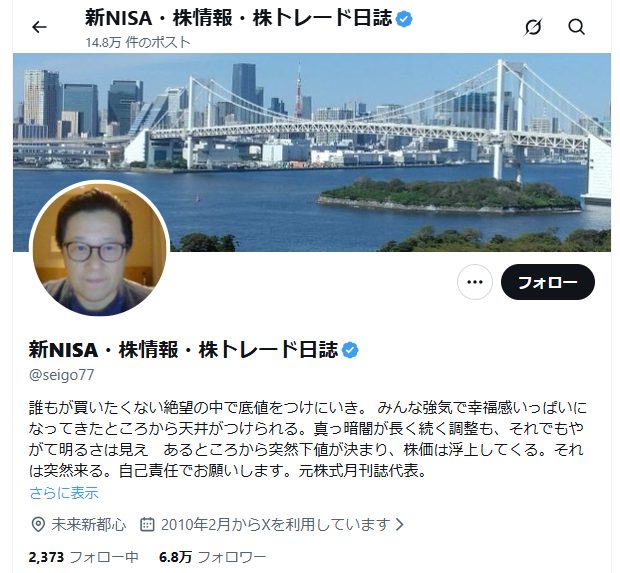Open the round profile photo
The height and width of the screenshot is (573, 620).
click(100, 250)
